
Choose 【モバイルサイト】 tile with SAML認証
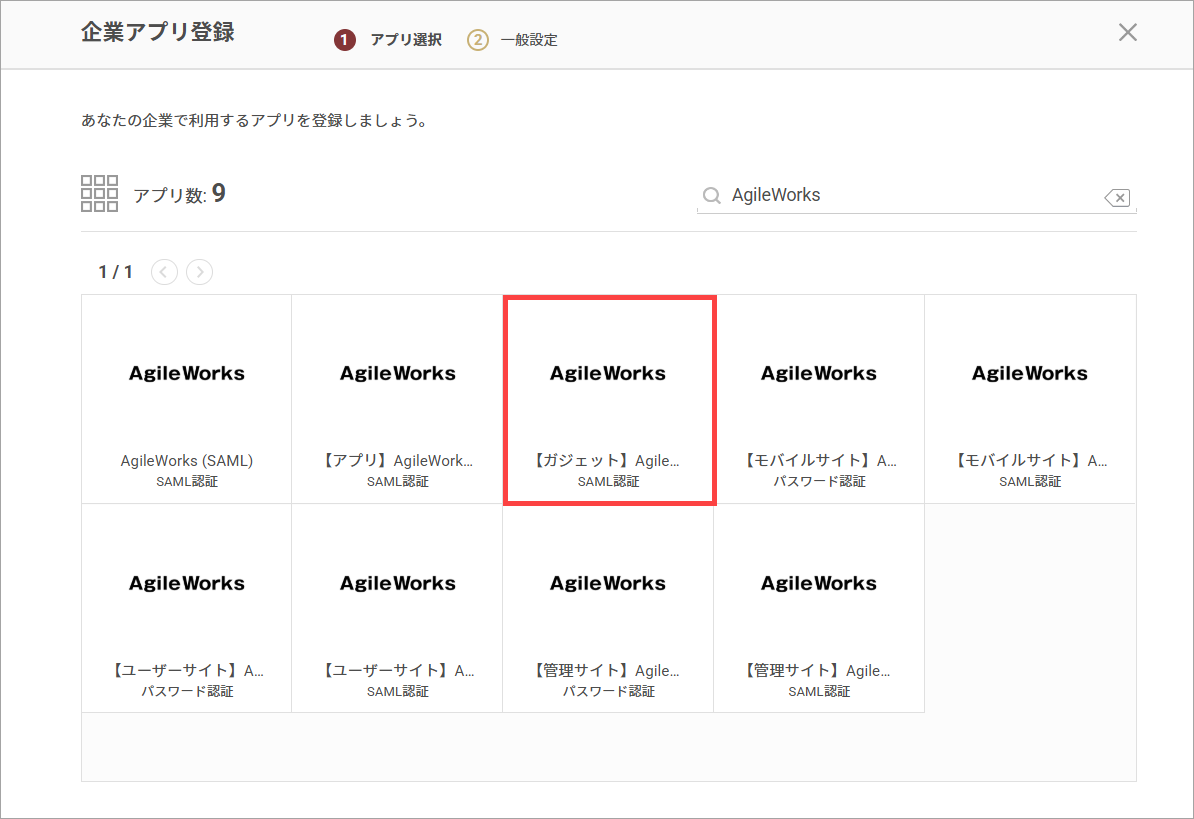tap(1030, 399)
